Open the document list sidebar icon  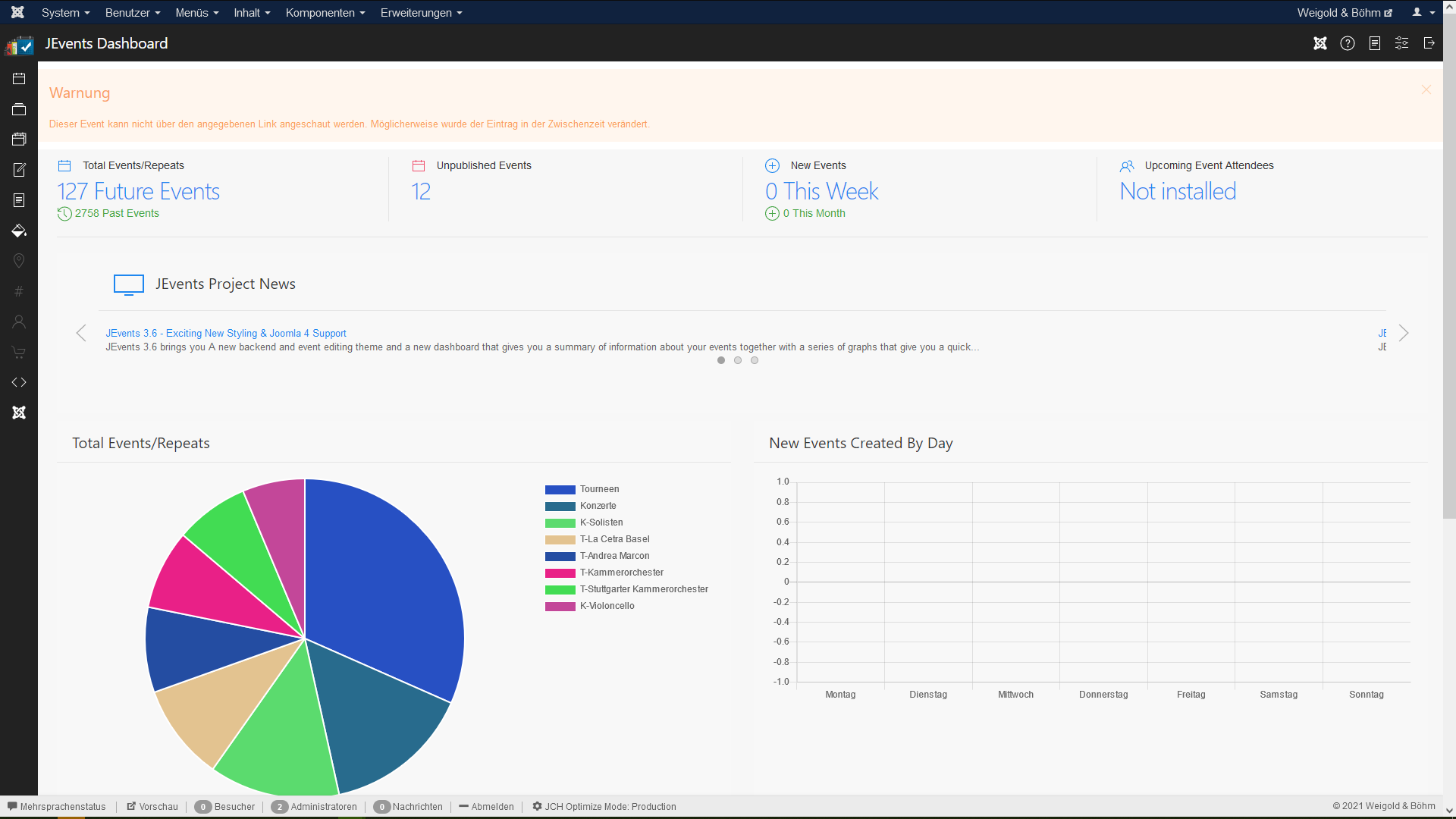point(19,200)
